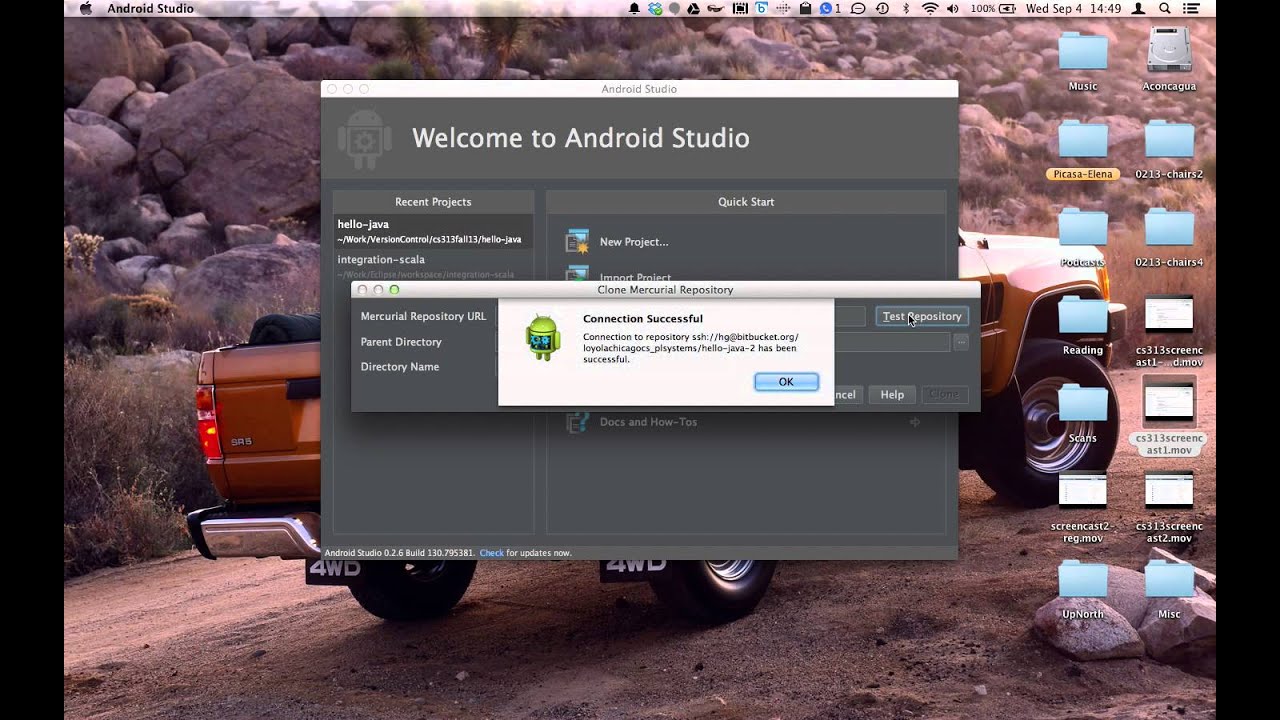
Task: Click the disabled Clone button
Action: [x=944, y=395]
